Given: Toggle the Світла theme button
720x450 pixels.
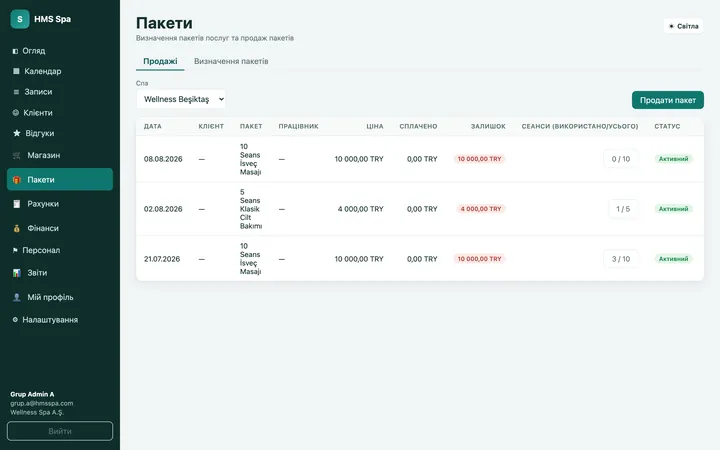Looking at the screenshot, I should click(683, 26).
